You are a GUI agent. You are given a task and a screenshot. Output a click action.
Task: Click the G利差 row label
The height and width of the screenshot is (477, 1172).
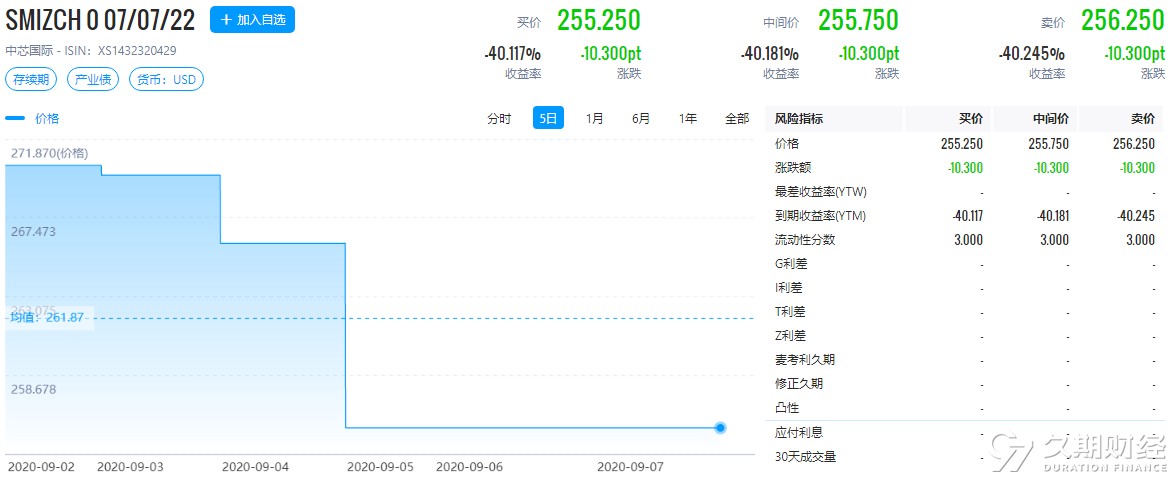tap(792, 263)
